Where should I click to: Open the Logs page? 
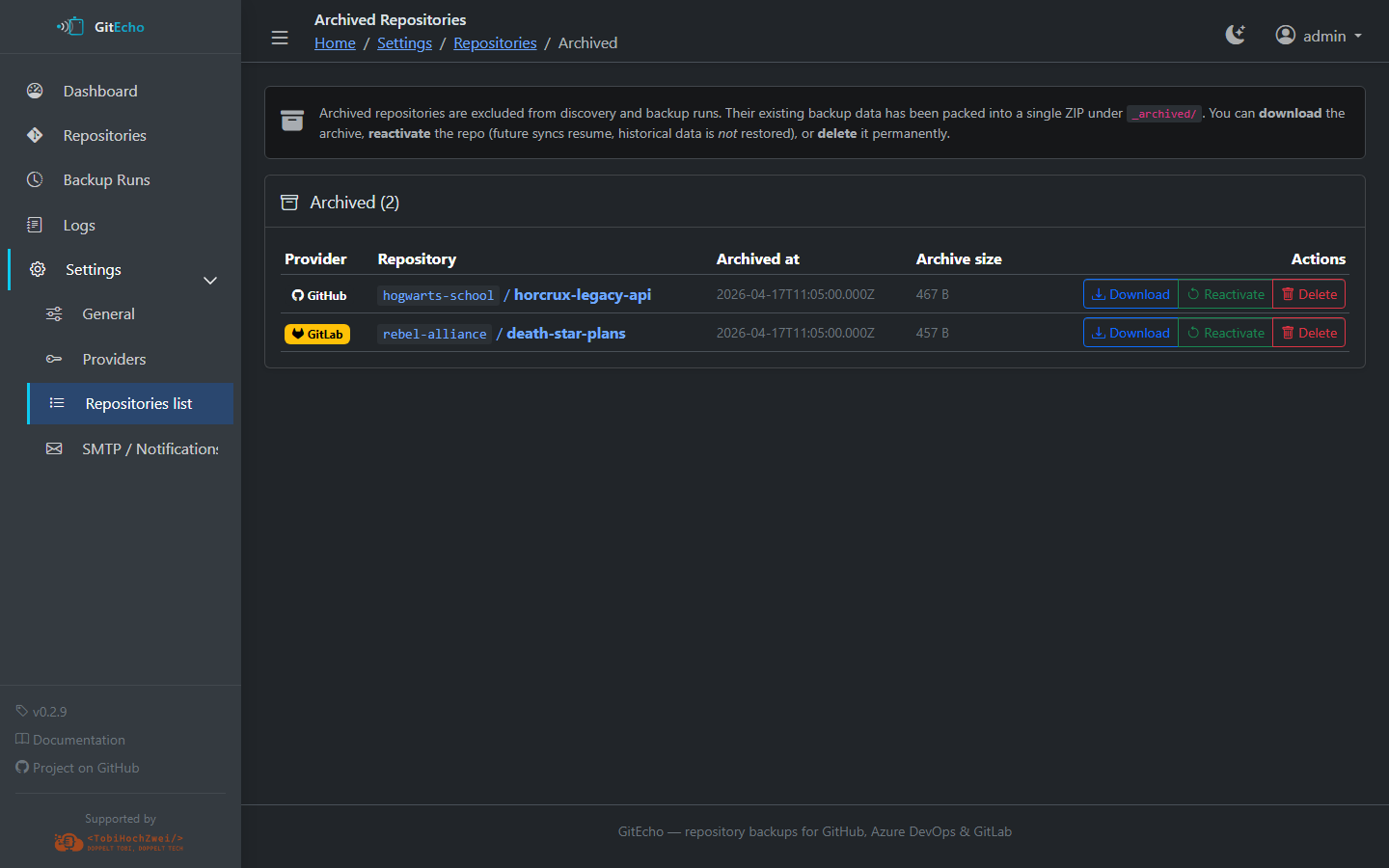tap(79, 226)
